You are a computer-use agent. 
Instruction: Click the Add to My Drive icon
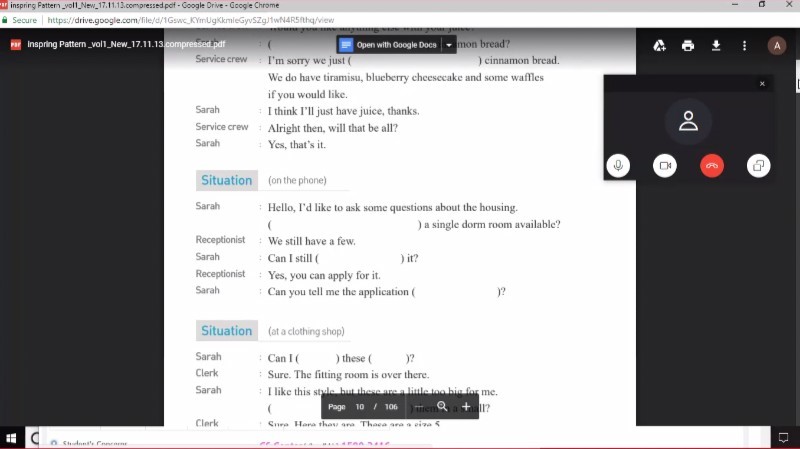[x=659, y=46]
